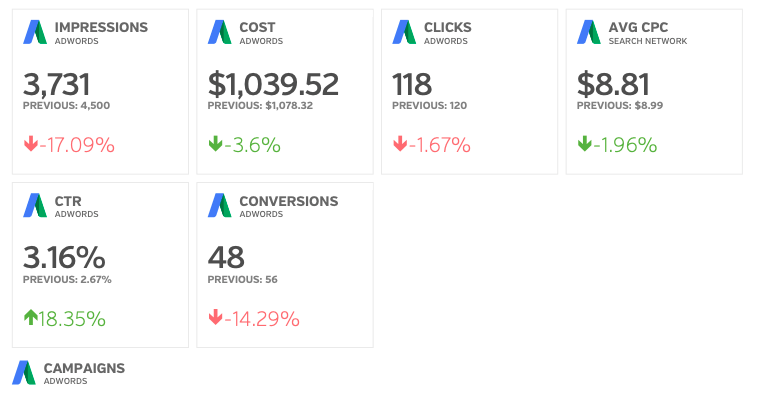Click the -14.29% change percentage
779x398 pixels.
(x=262, y=318)
